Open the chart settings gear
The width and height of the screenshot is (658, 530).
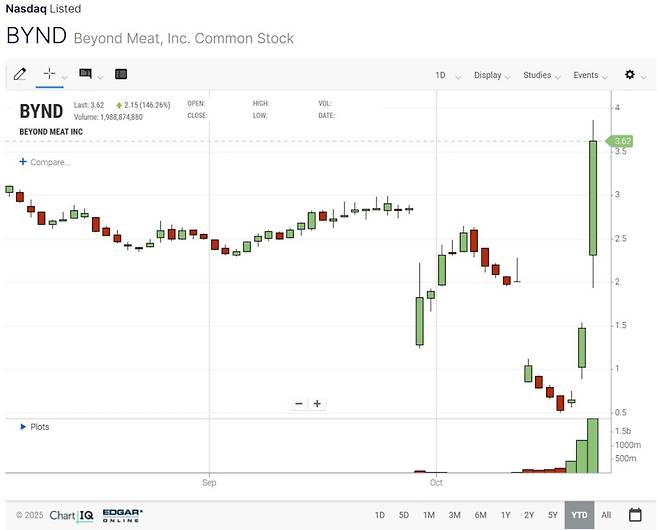[630, 75]
